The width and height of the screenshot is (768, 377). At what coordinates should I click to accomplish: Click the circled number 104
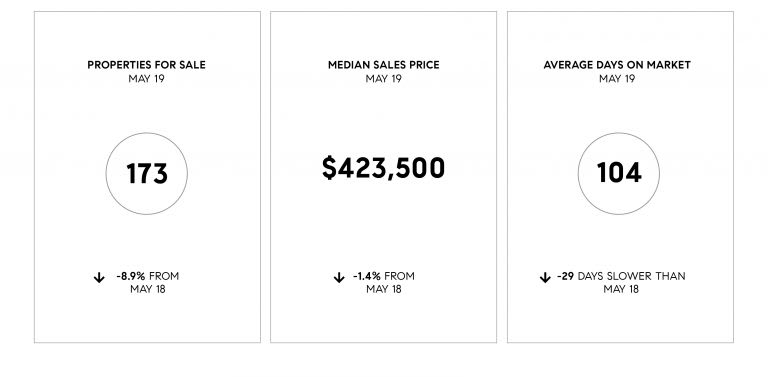[619, 173]
